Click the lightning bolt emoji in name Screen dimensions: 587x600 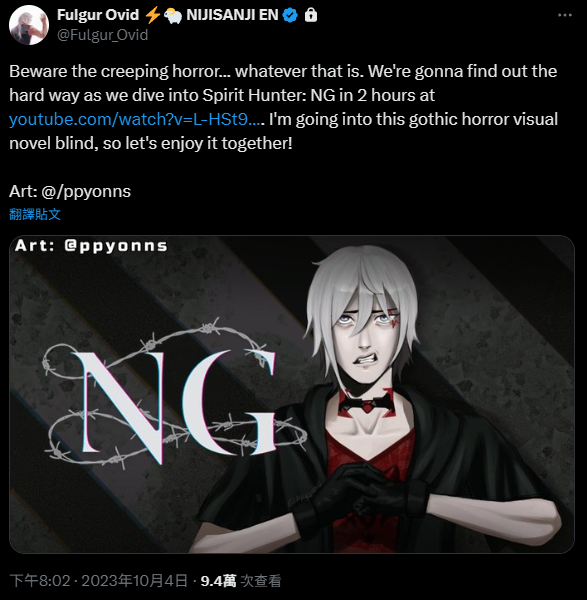(x=153, y=15)
